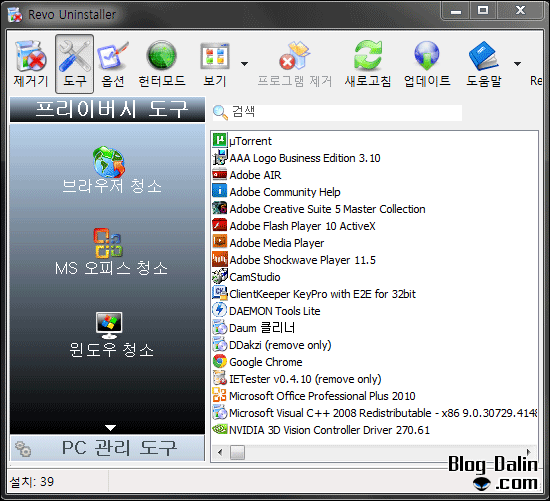The height and width of the screenshot is (501, 550).
Task: Click the horizontal scrollbar thumb
Action: point(237,453)
